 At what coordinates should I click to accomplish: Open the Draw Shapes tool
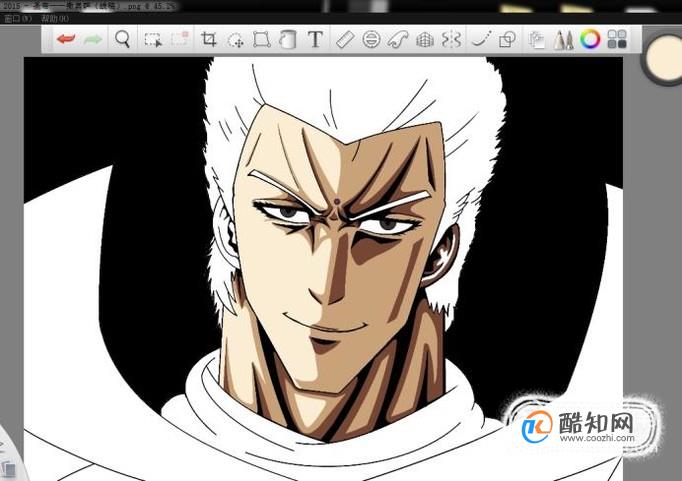coord(507,40)
